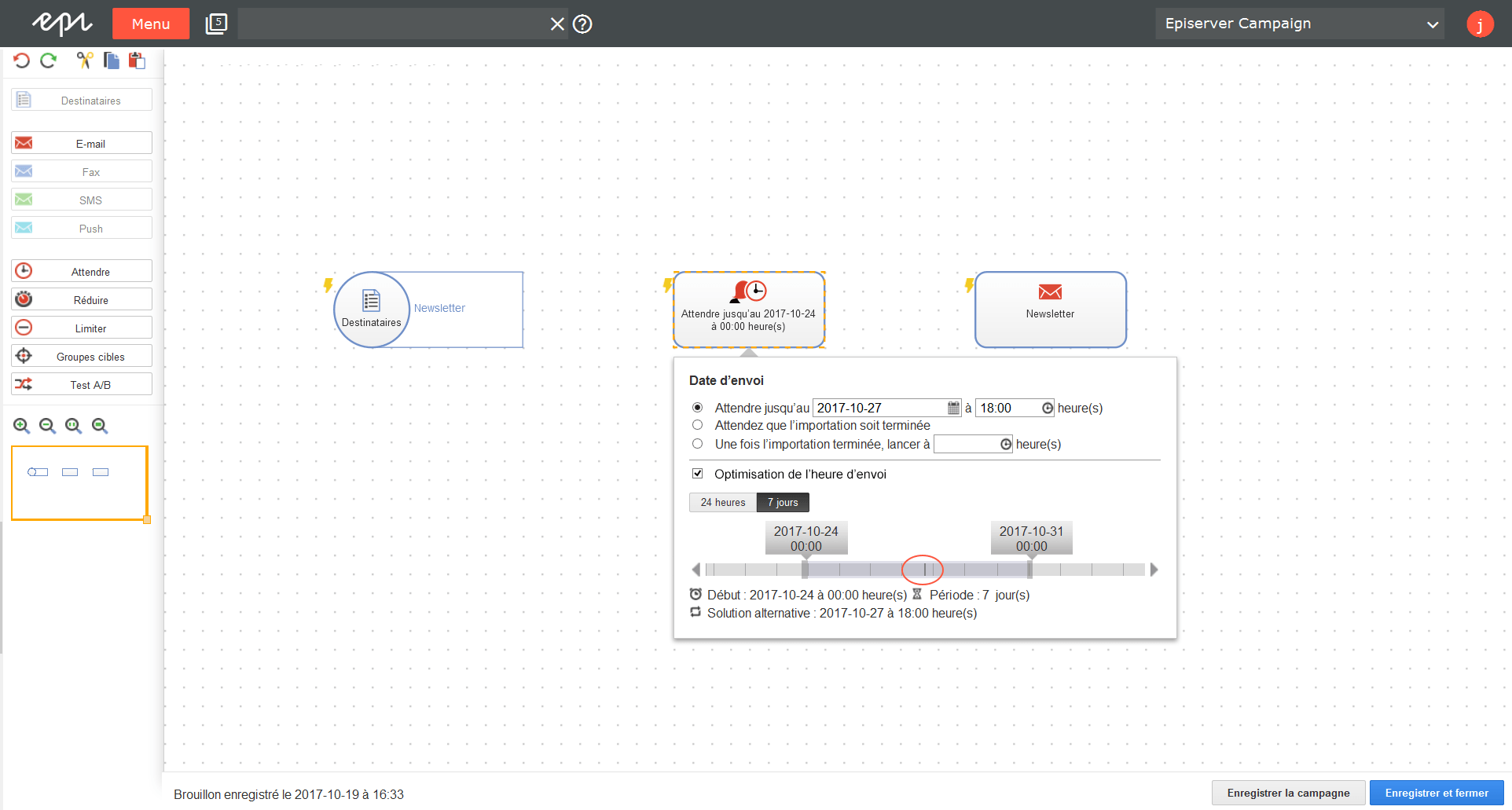Add an E-mail node from palette

coord(82,143)
